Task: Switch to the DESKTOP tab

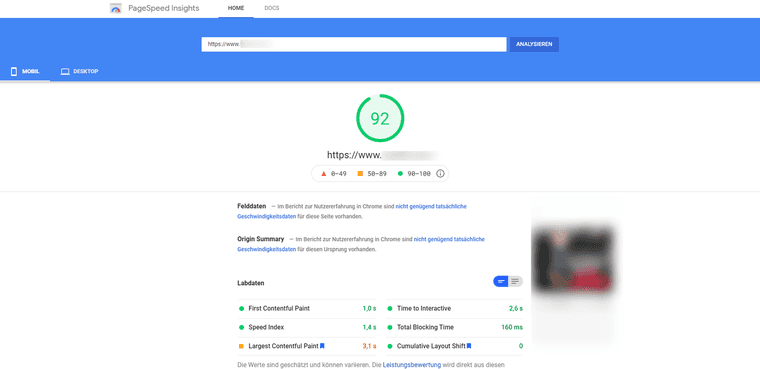Action: 79,72
